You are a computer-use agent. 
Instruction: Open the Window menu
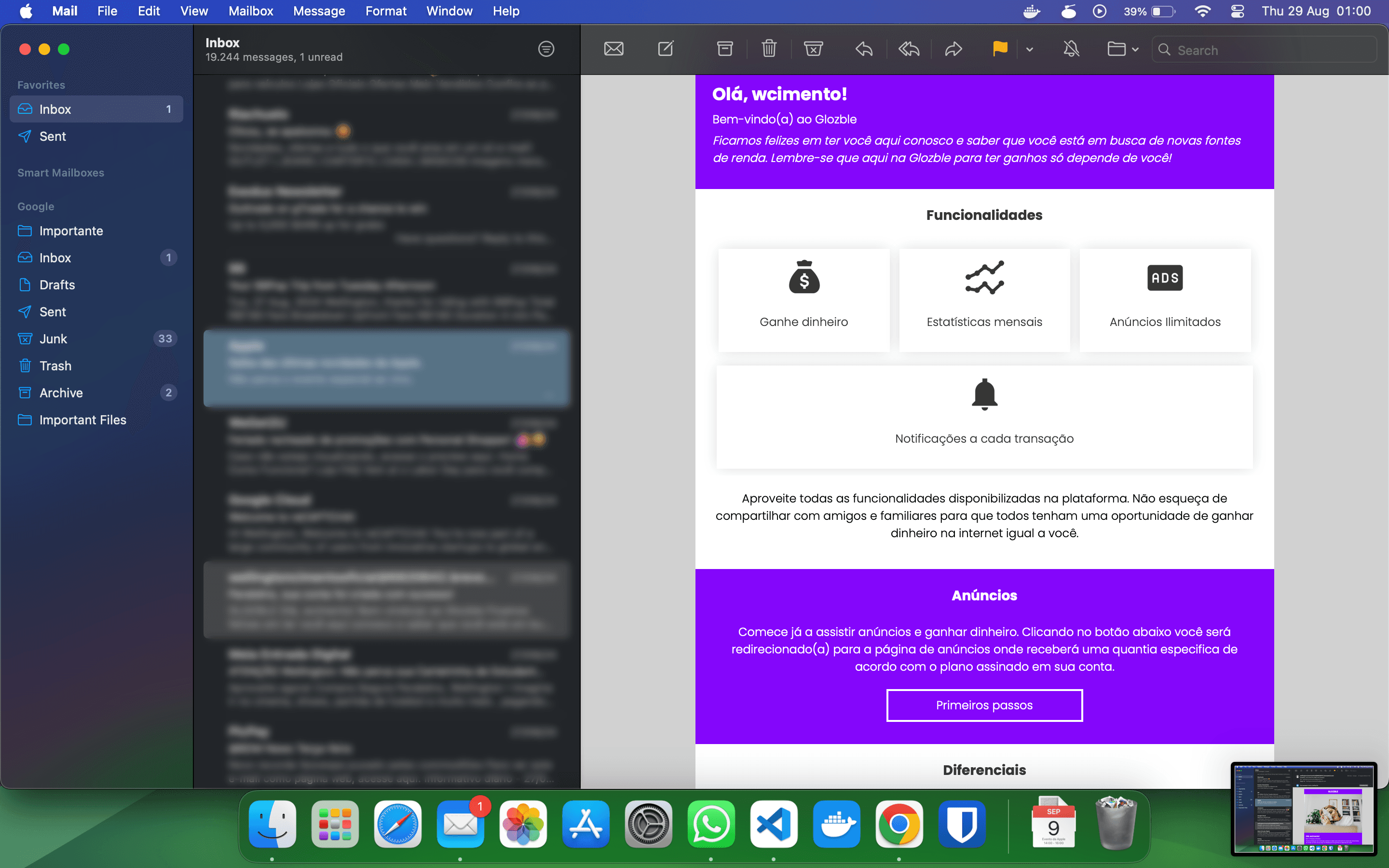tap(449, 11)
